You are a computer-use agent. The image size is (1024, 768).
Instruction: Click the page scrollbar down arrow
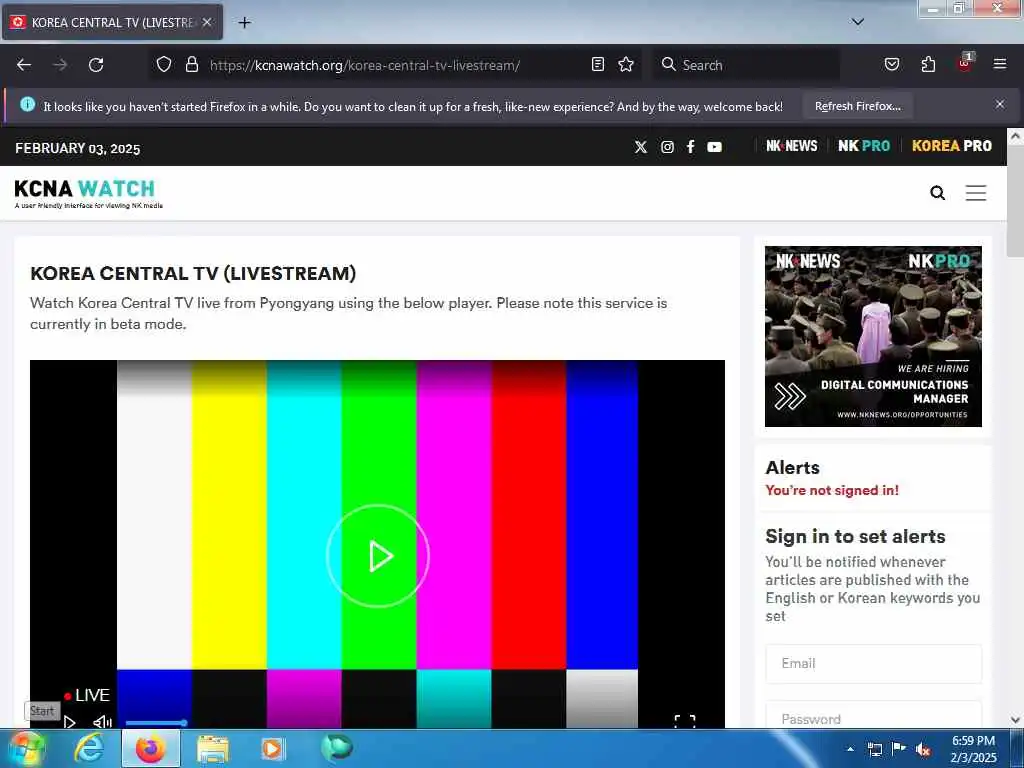pos(1015,720)
